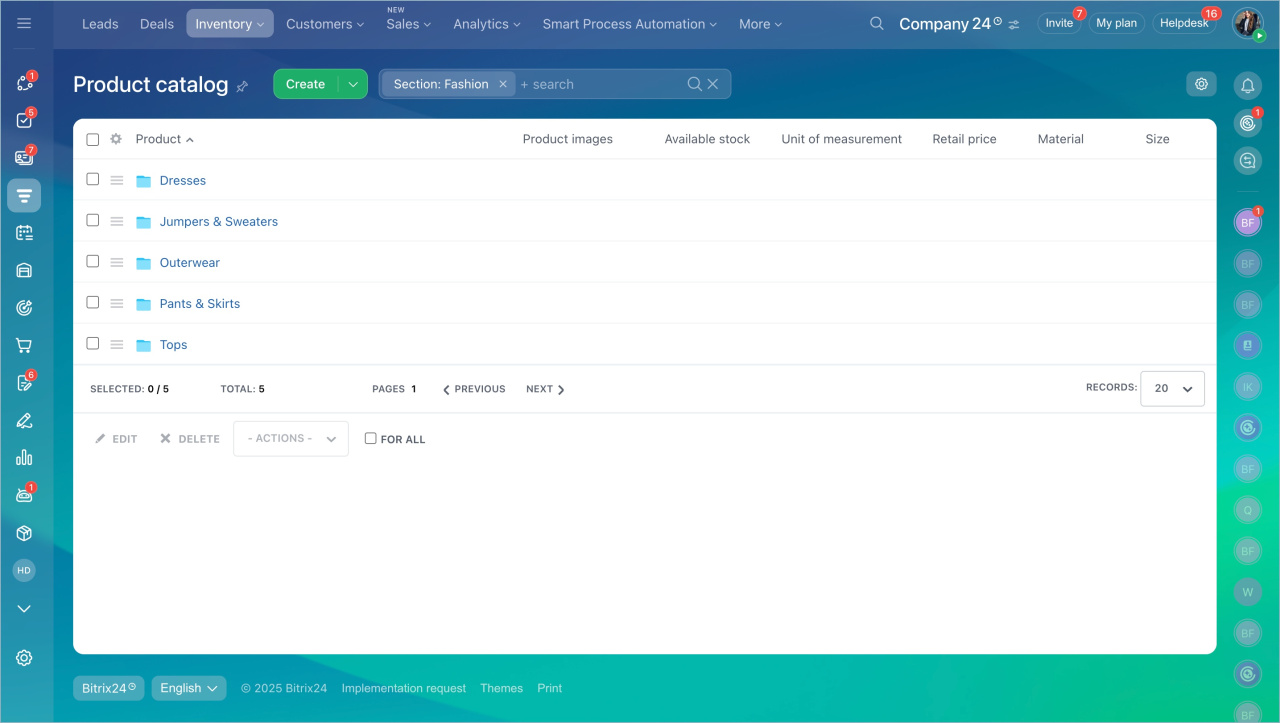Open the Outerwear folder link
Image resolution: width=1280 pixels, height=723 pixels.
pyautogui.click(x=189, y=263)
